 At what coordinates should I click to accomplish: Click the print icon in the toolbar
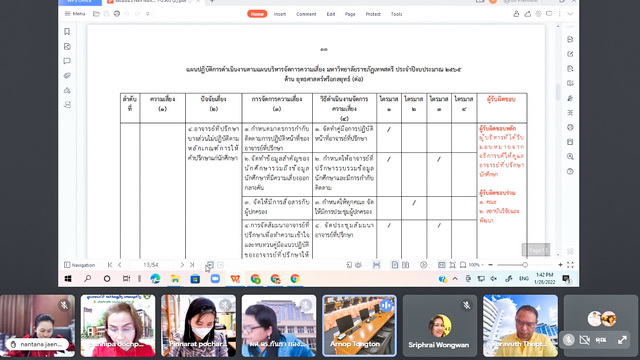(x=117, y=14)
